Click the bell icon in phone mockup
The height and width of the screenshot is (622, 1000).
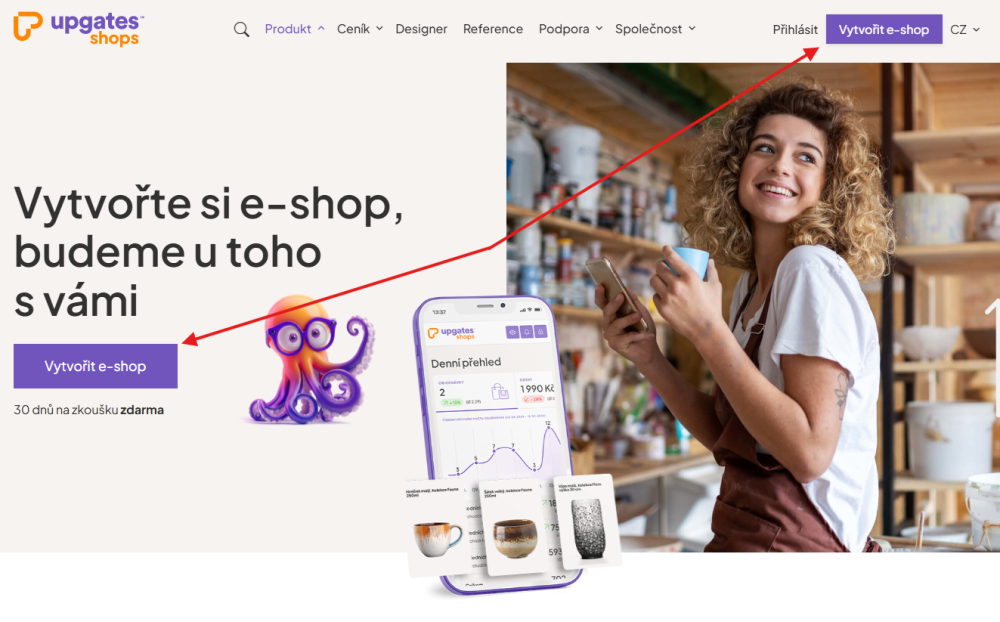coord(527,332)
